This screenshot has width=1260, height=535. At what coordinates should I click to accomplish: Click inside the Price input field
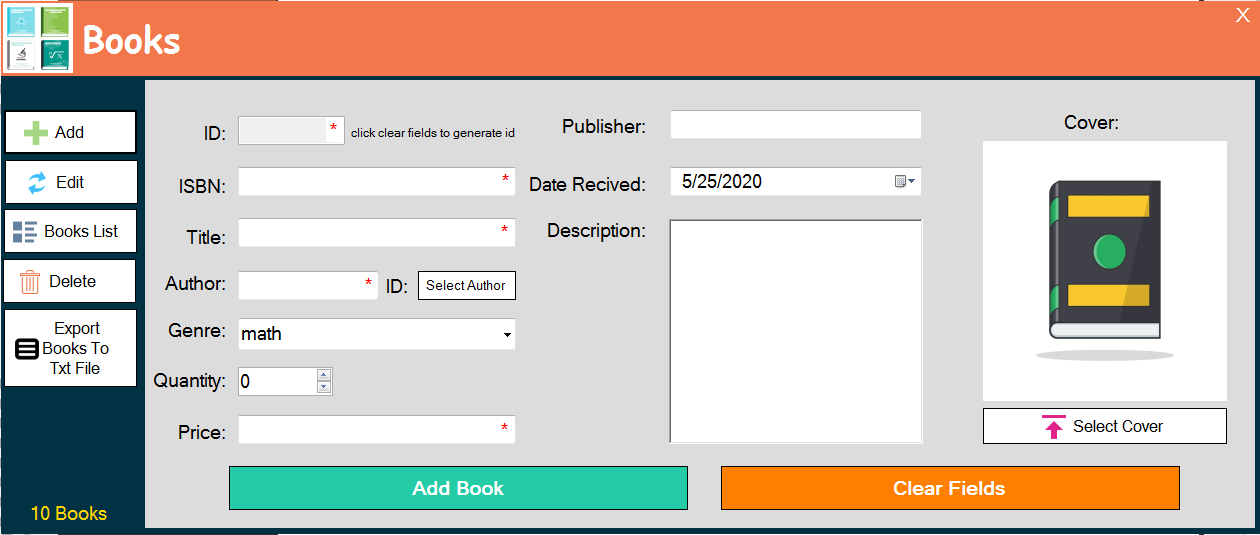377,430
